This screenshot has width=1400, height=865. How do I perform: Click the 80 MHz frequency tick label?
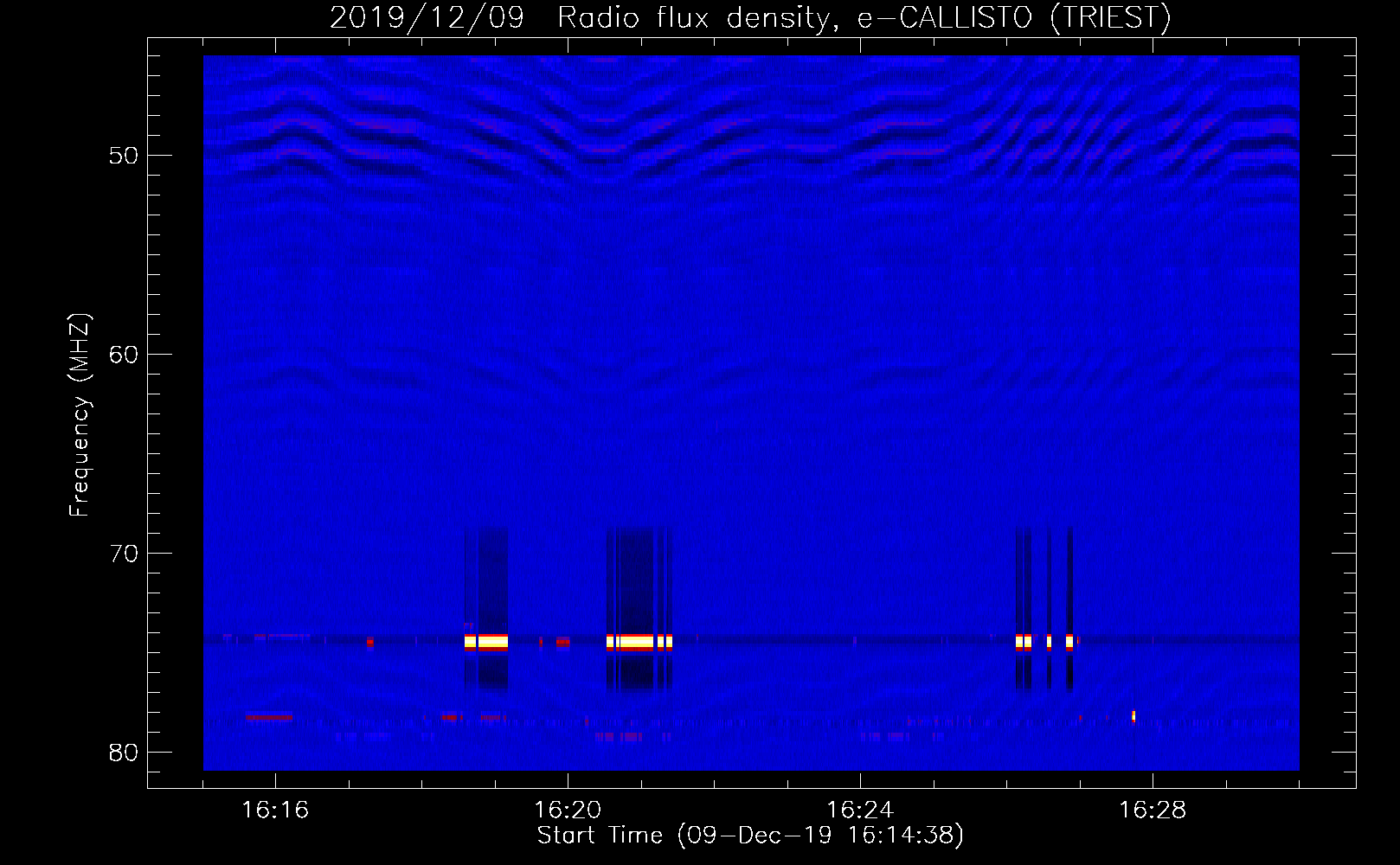[x=124, y=753]
